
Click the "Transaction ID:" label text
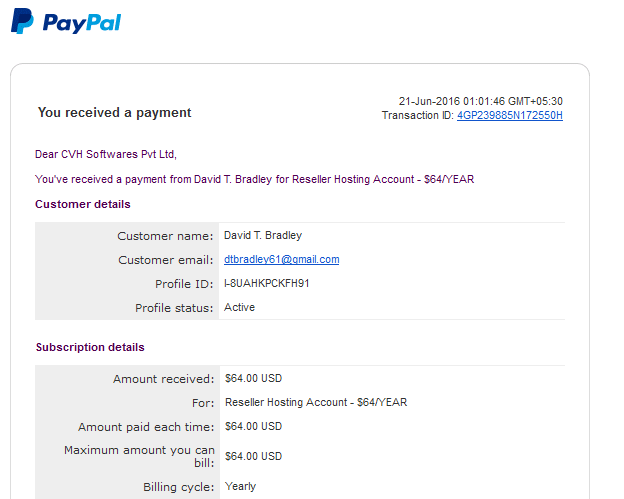(417, 115)
